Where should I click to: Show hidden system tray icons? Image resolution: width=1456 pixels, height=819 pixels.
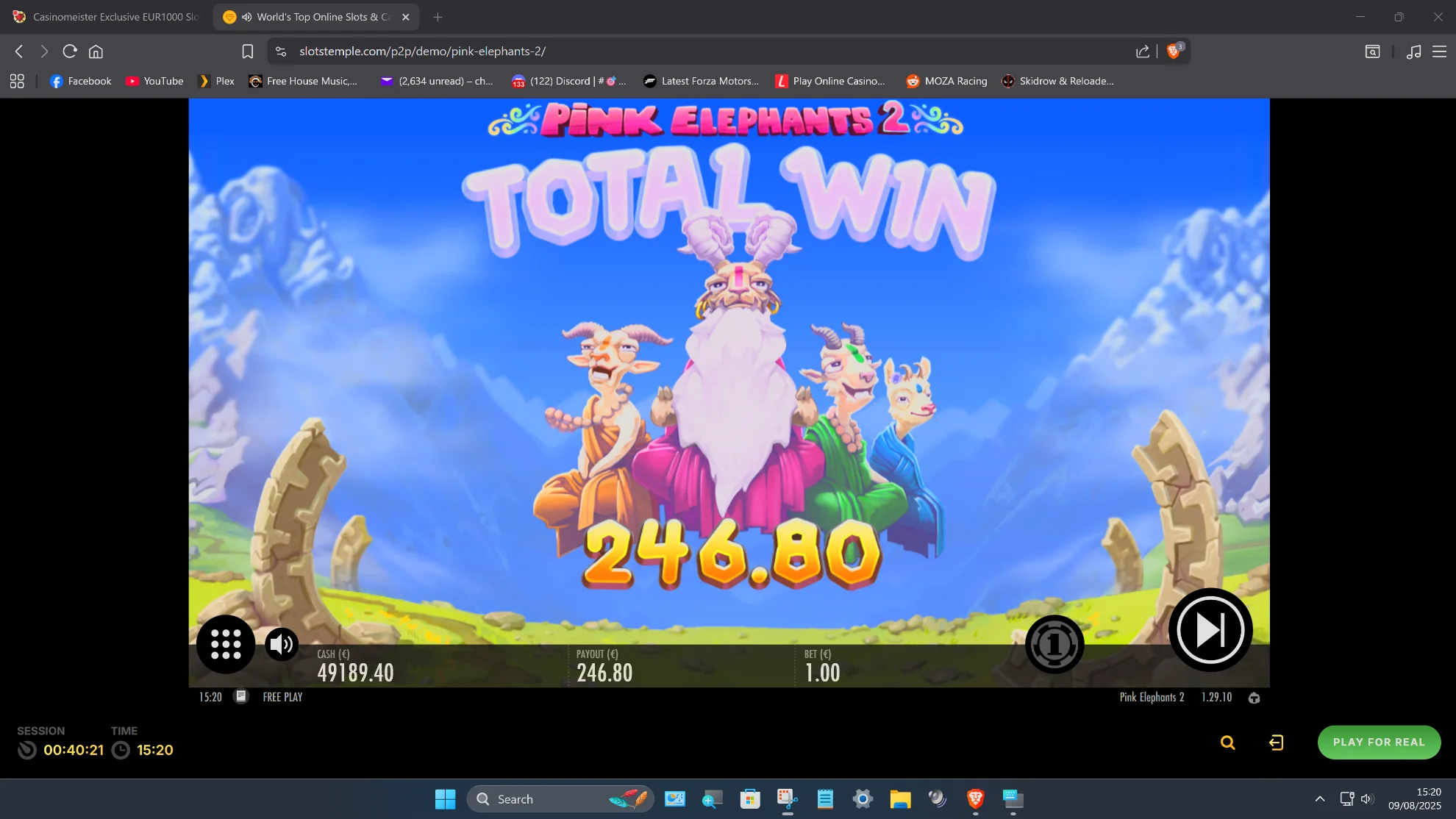pos(1320,799)
